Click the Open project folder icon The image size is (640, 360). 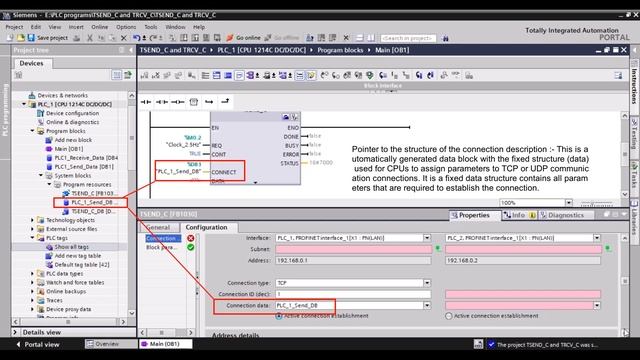(20, 38)
